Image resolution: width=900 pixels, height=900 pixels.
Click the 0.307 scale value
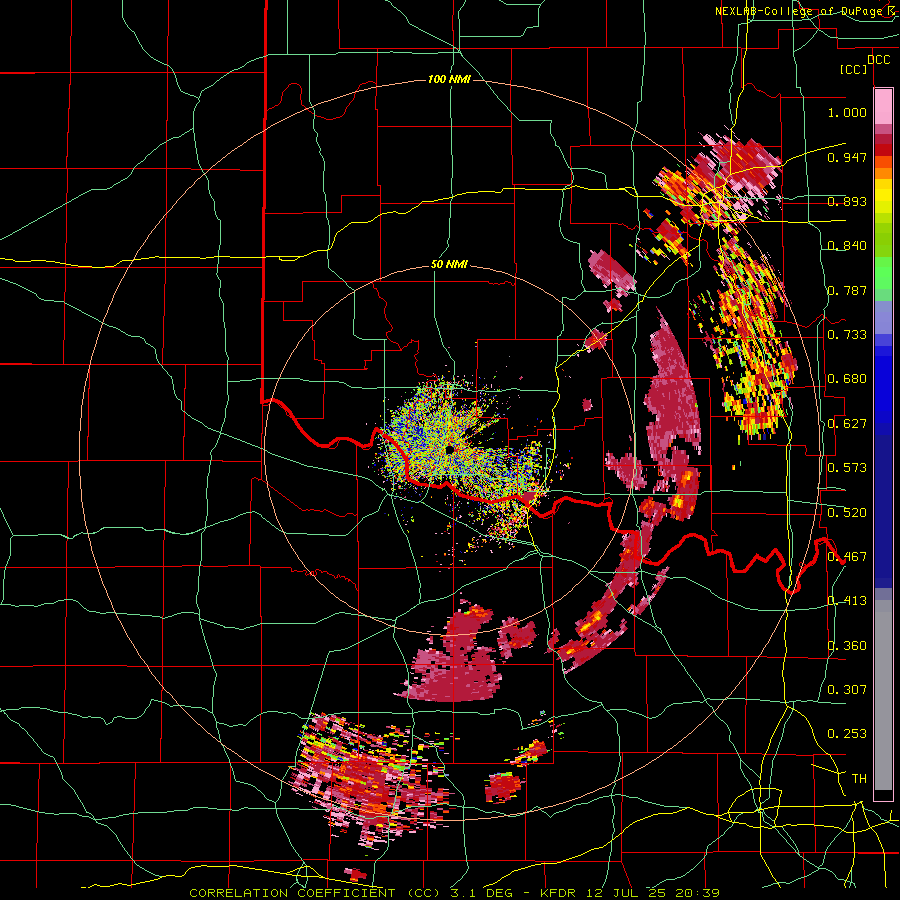pyautogui.click(x=847, y=690)
